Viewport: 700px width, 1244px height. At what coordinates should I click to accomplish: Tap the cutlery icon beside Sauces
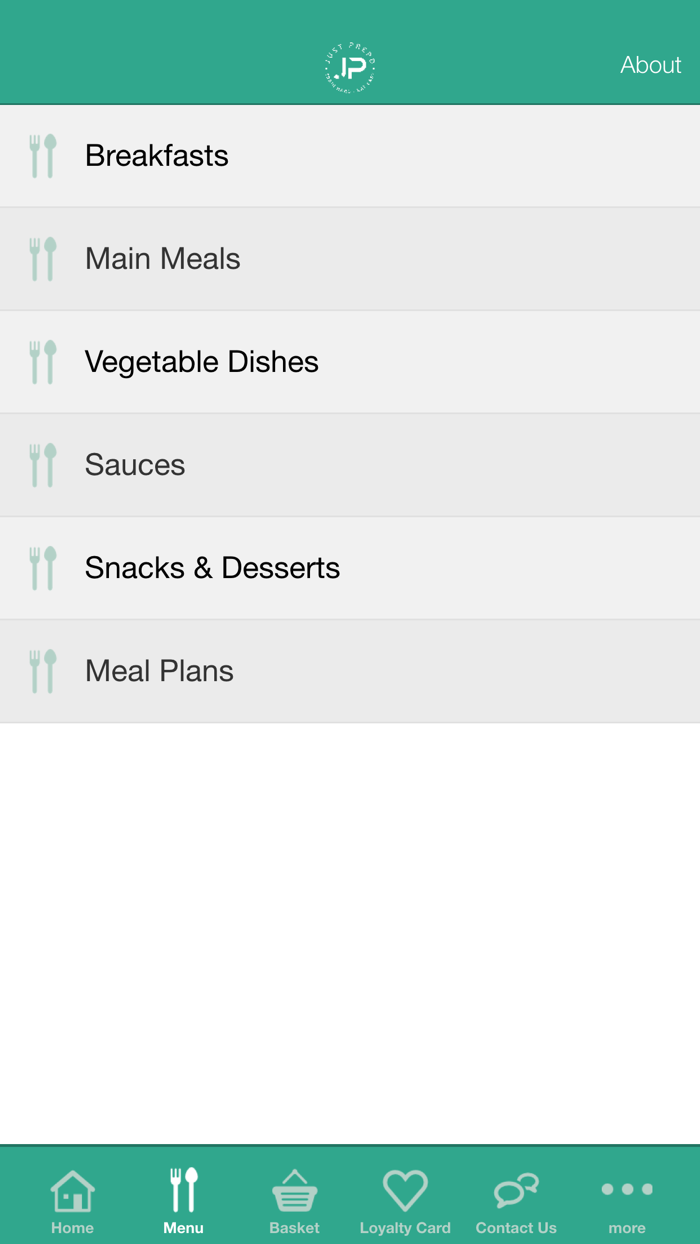[x=43, y=465]
